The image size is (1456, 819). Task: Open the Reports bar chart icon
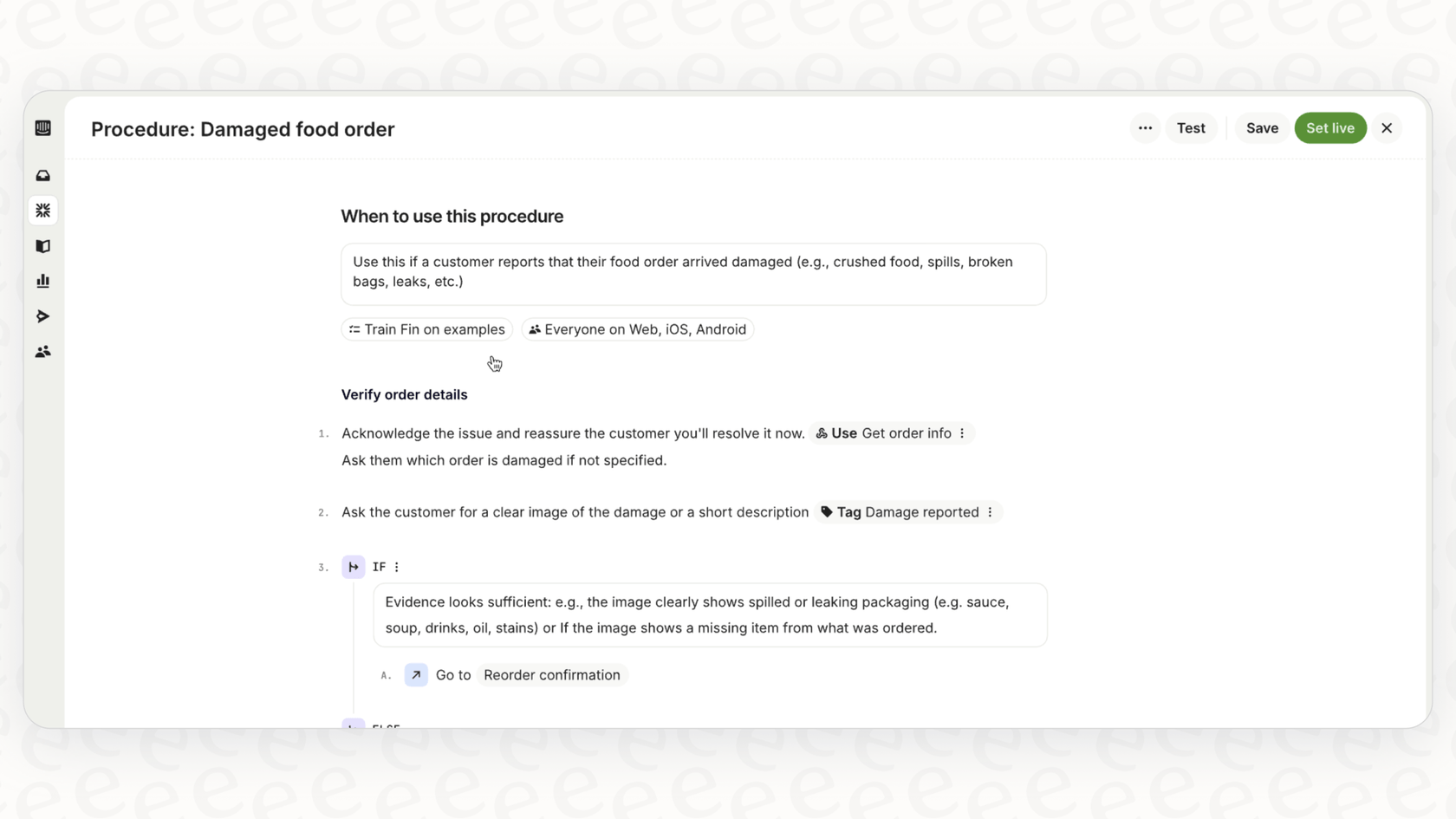tap(42, 281)
